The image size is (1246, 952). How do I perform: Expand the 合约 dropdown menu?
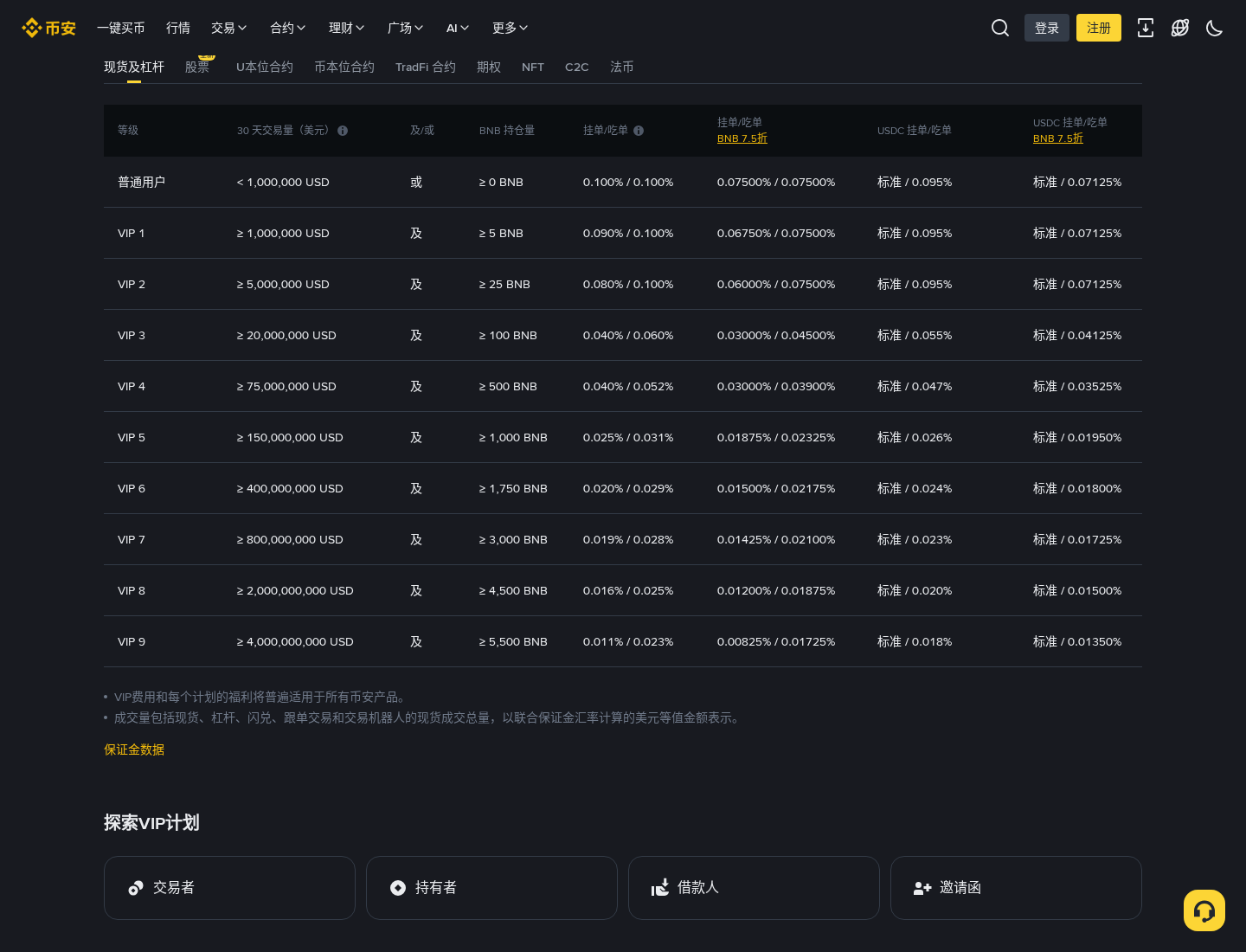288,28
